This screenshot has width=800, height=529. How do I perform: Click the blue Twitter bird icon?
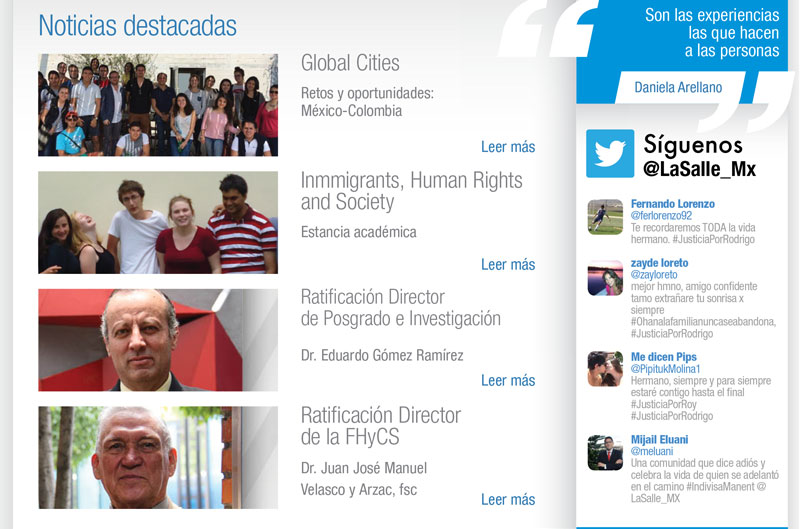point(610,153)
